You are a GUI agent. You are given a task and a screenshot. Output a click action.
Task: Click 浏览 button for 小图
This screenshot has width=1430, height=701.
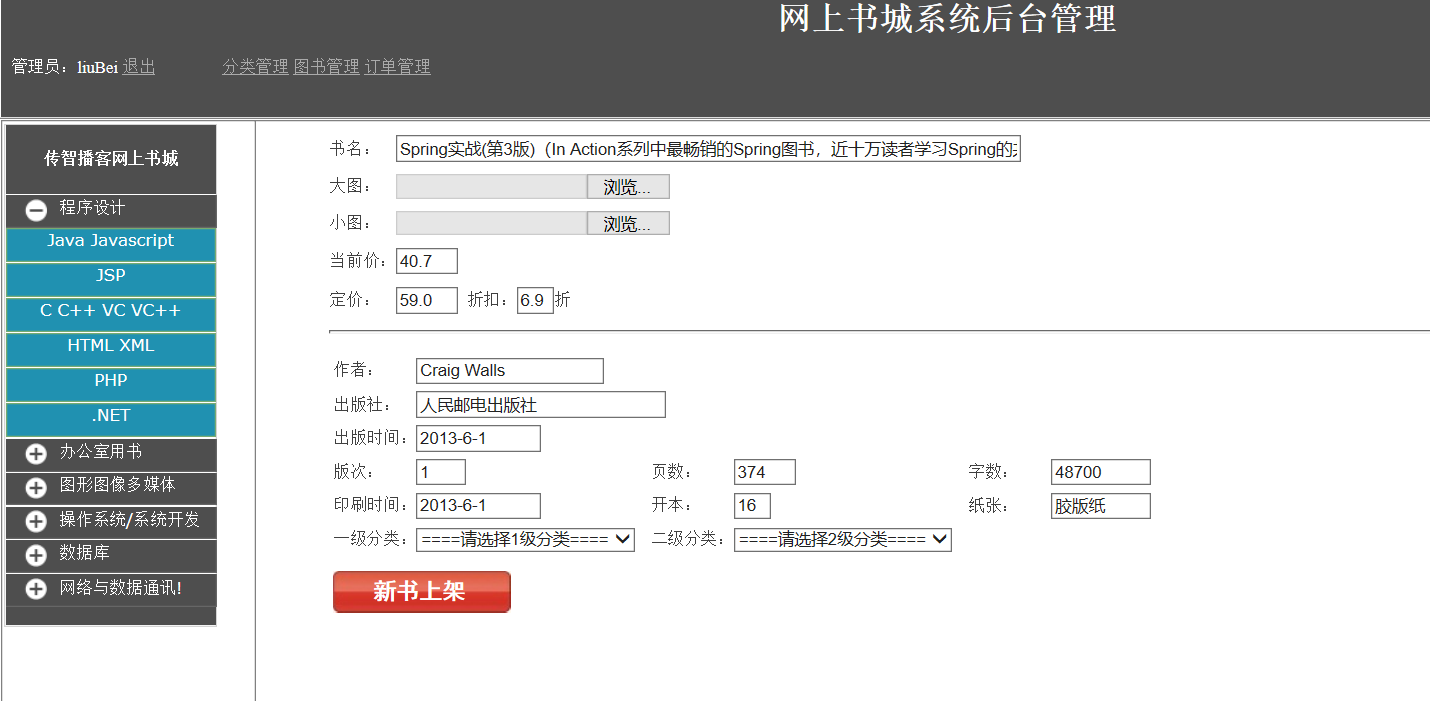(x=628, y=223)
